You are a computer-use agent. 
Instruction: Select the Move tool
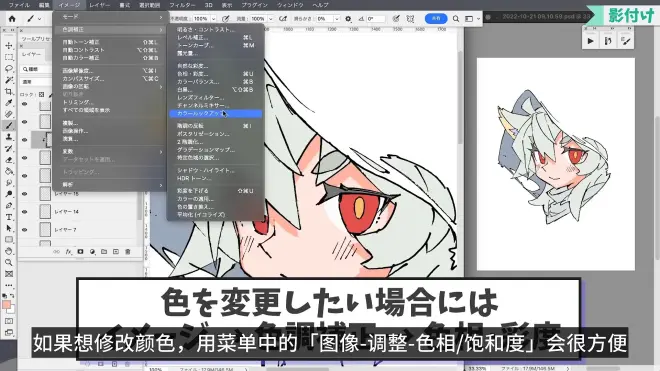[x=9, y=45]
